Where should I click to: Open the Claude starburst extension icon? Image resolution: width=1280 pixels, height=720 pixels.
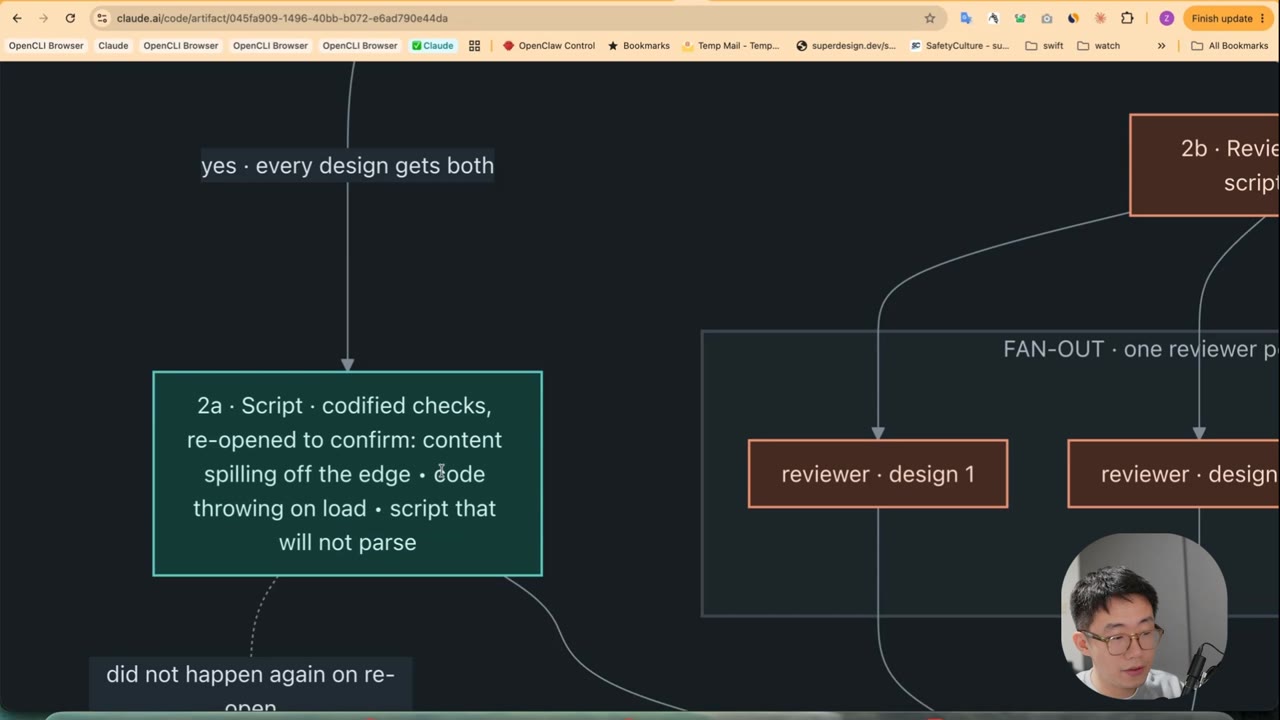point(1100,18)
